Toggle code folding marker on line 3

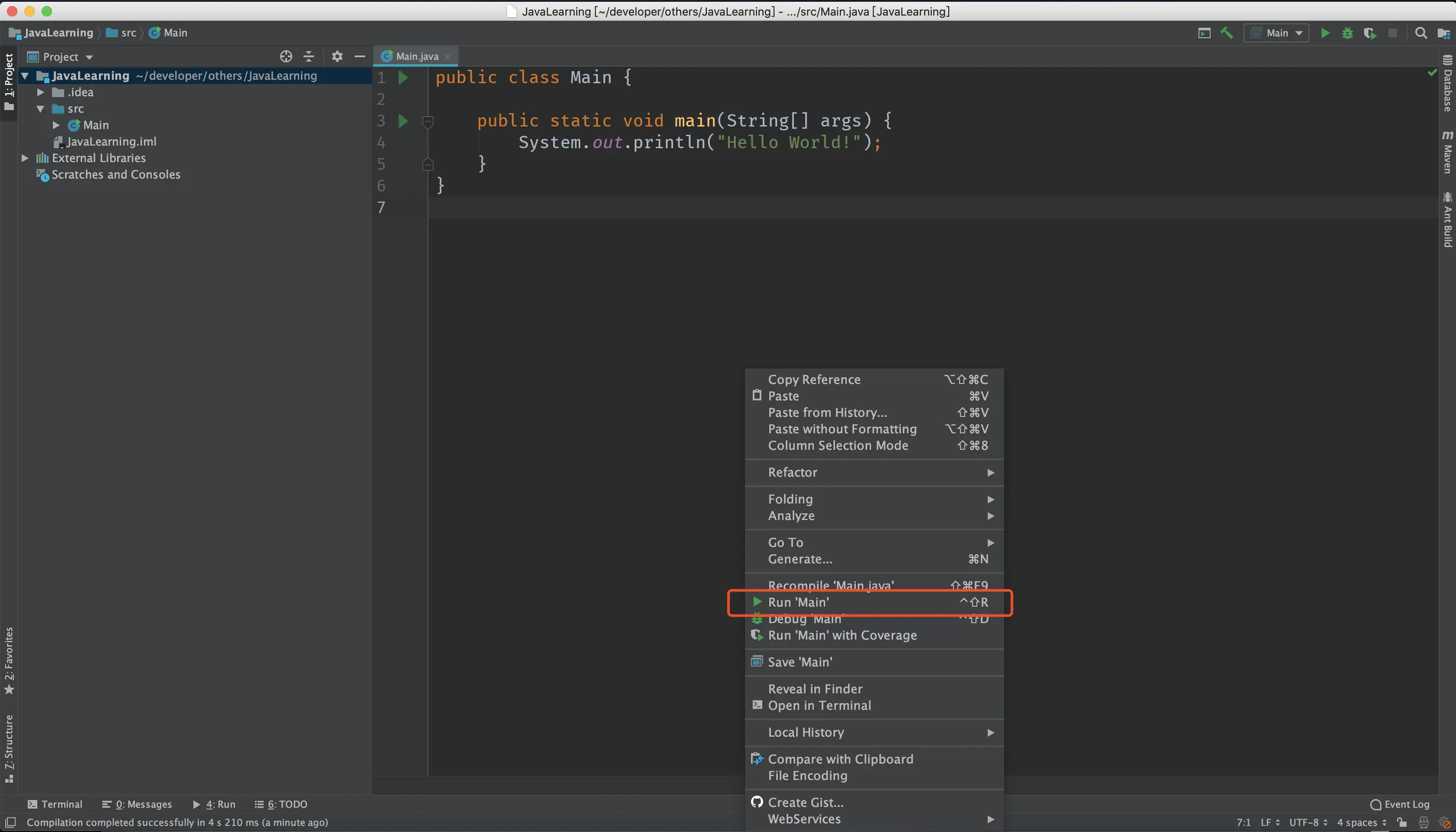click(x=428, y=121)
